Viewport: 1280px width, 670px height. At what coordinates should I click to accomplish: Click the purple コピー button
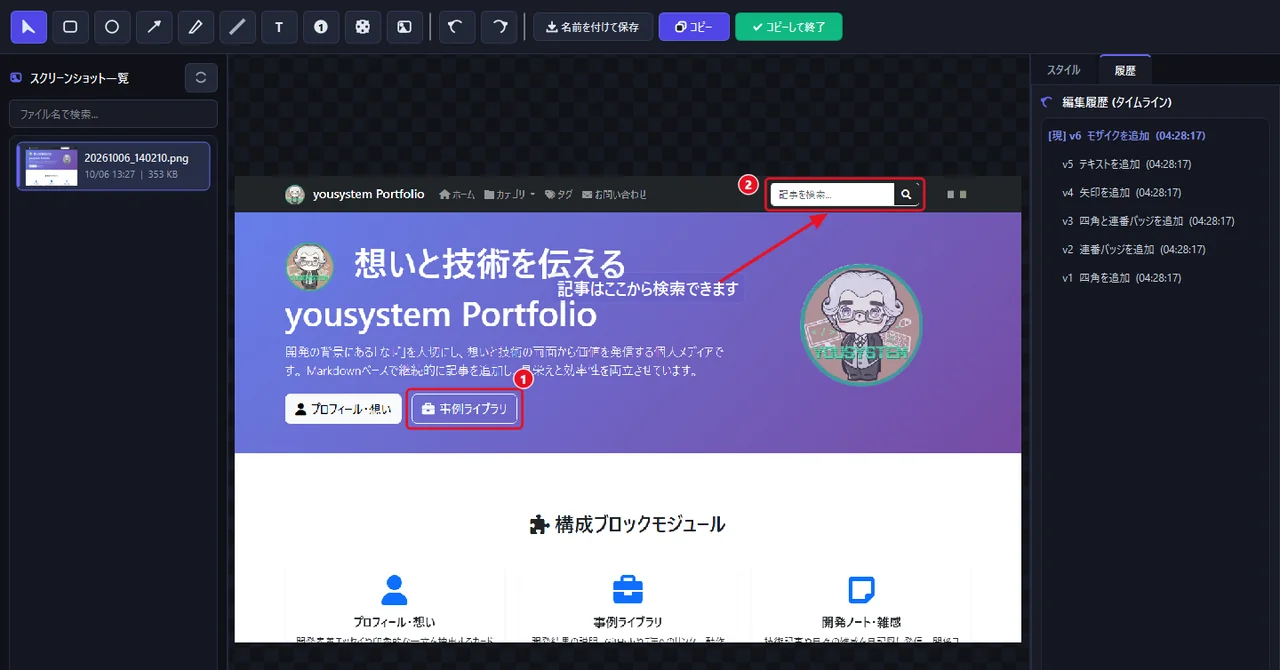click(x=694, y=27)
